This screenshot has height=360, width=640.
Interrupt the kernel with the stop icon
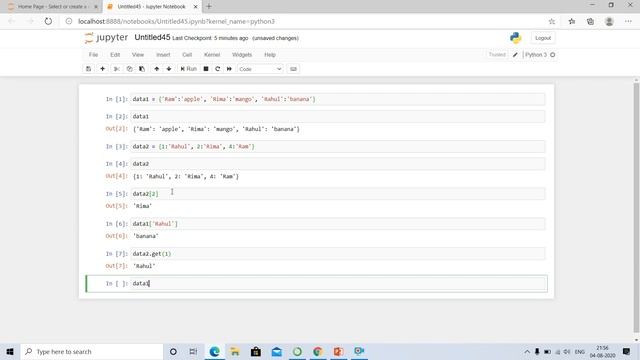click(x=206, y=69)
